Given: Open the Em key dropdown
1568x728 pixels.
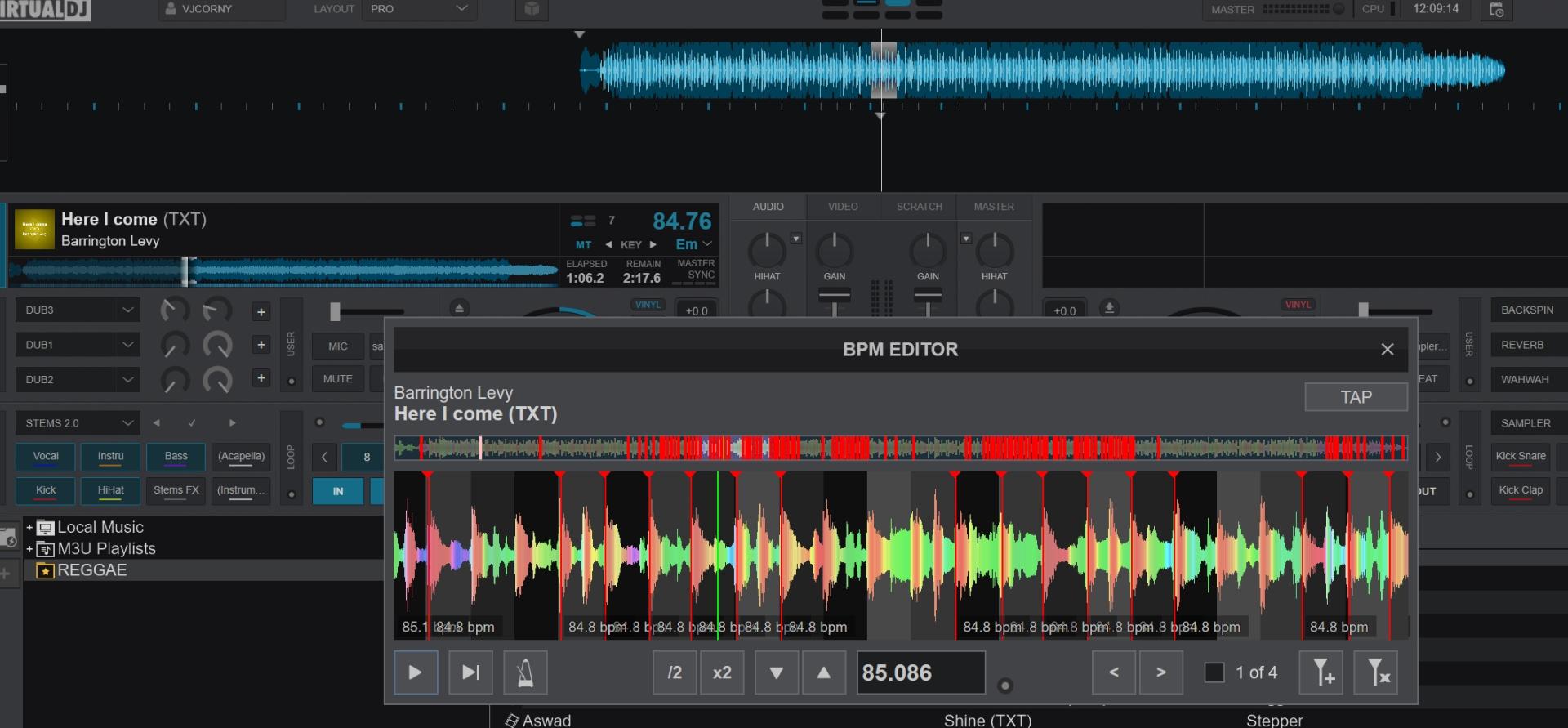Looking at the screenshot, I should (x=693, y=244).
